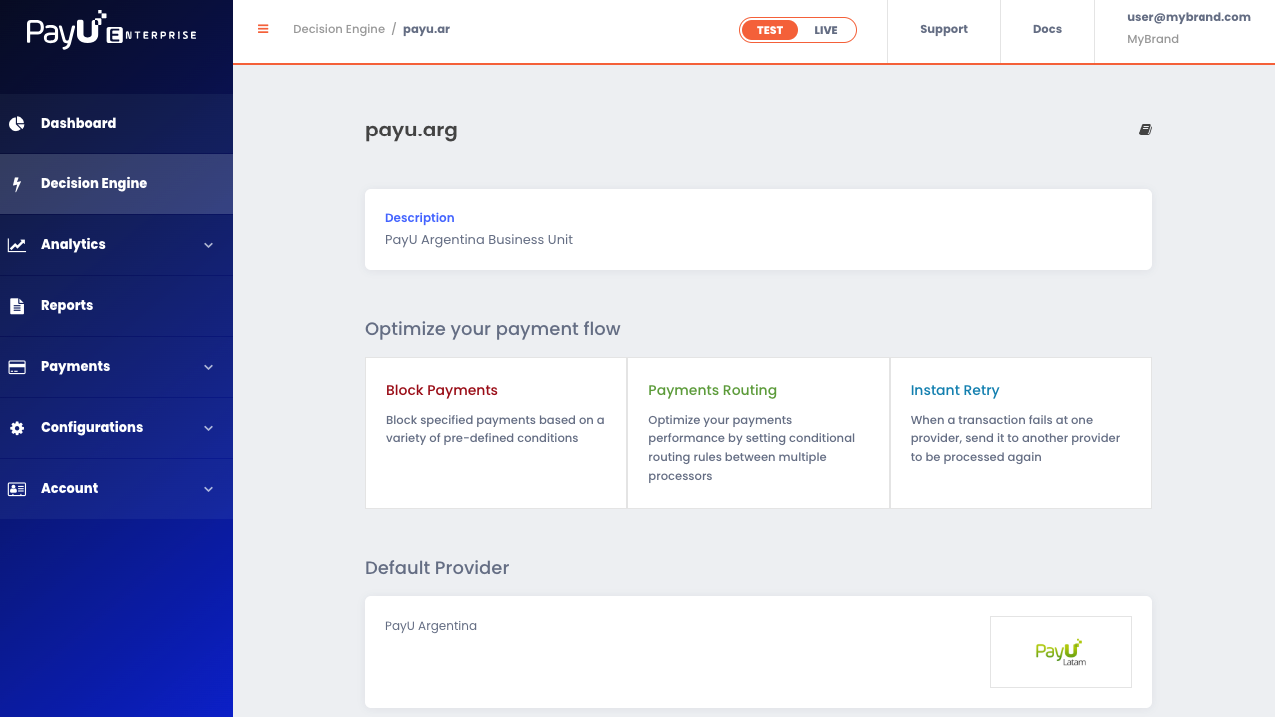The image size is (1275, 717).
Task: Expand the Payments submenu chevron
Action: (x=209, y=367)
